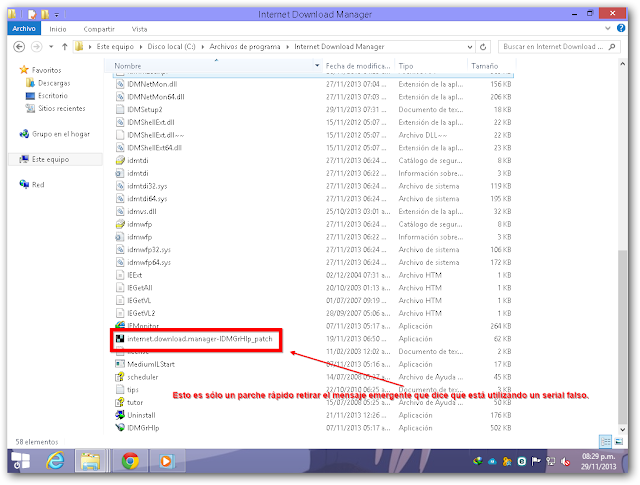The width and height of the screenshot is (640, 485).
Task: Click Este equipo in address bar
Action: click(x=115, y=47)
